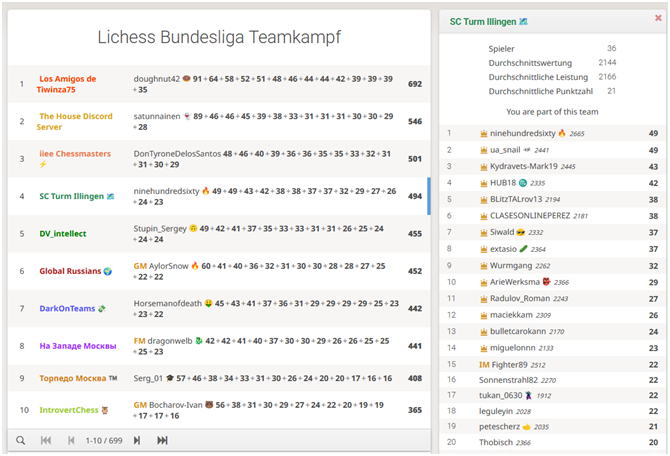This screenshot has width=670, height=456.
Task: Open Los Amigos de Twinza75 team
Action: tap(67, 84)
